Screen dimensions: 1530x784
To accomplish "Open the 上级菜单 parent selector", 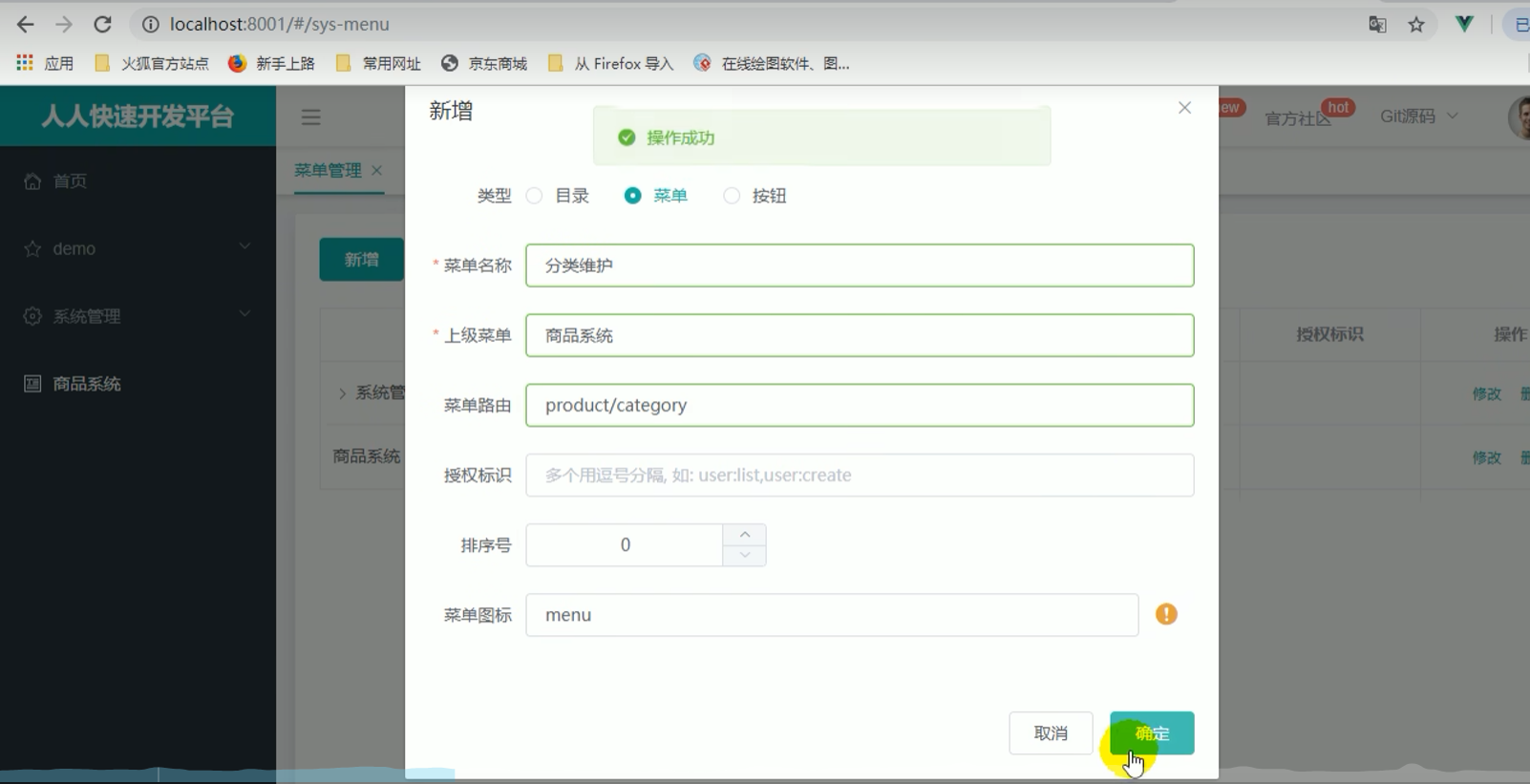I will coord(860,335).
